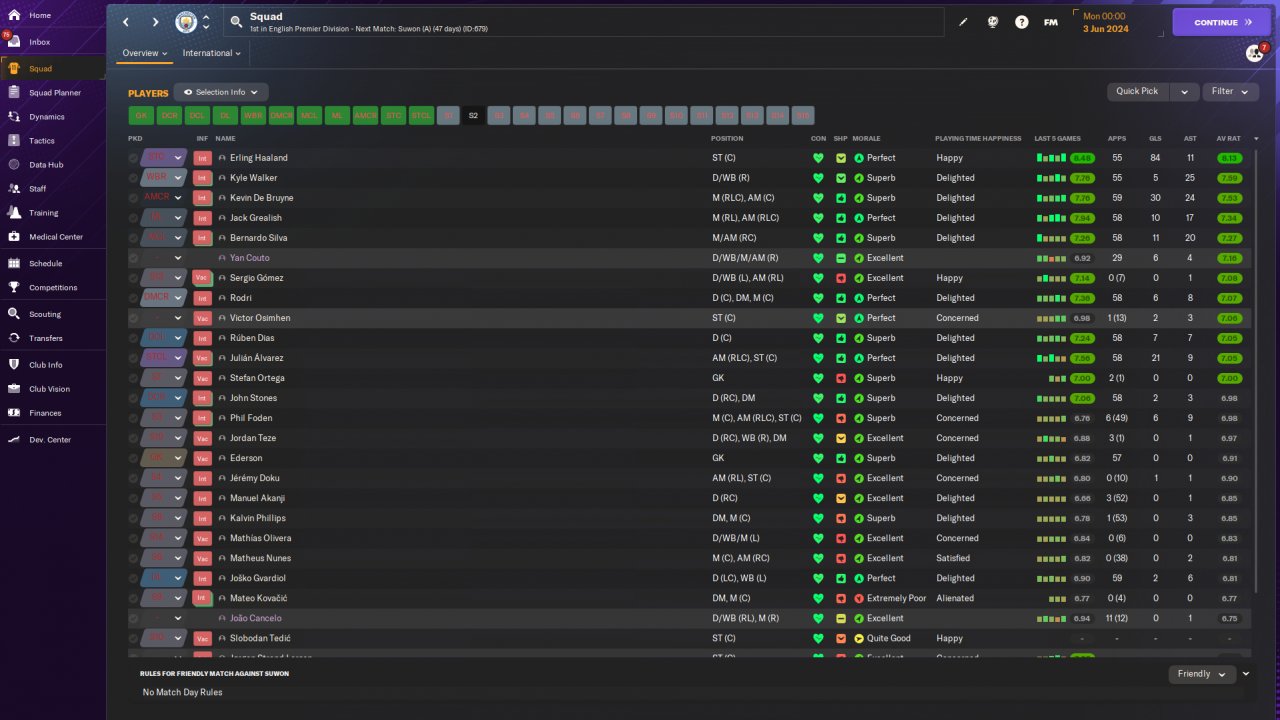1280x720 pixels.
Task: Click the pencil edit icon
Action: 963,22
